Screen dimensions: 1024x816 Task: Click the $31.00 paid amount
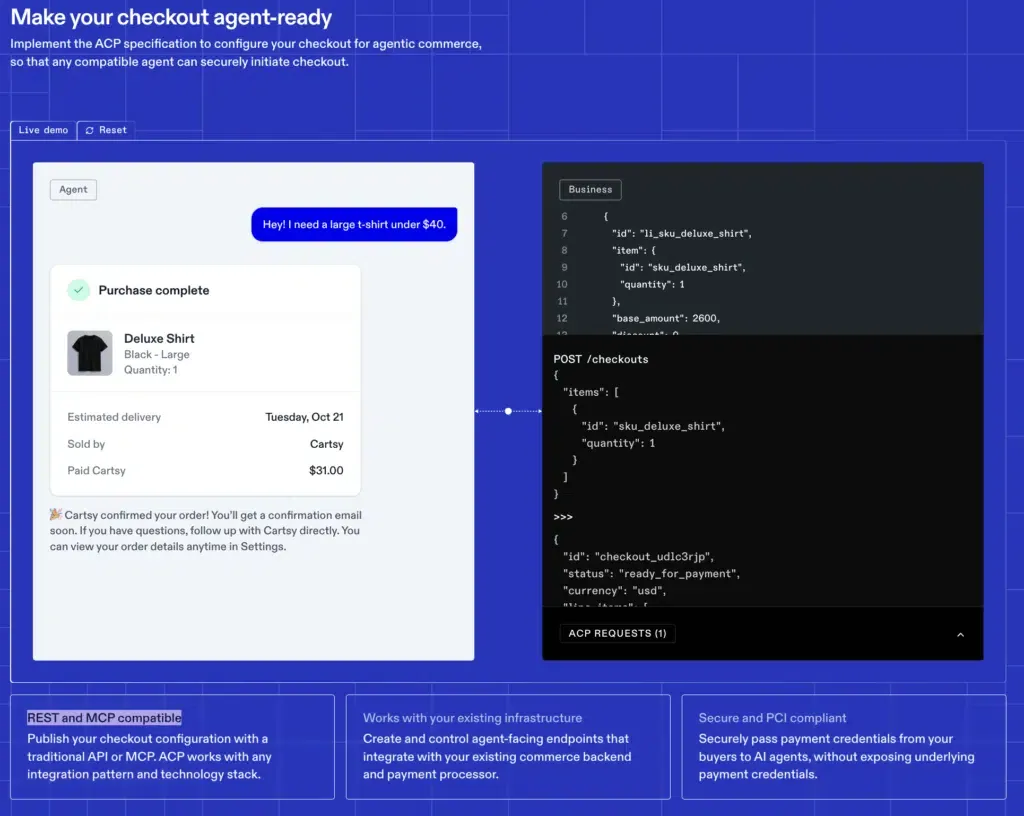326,470
